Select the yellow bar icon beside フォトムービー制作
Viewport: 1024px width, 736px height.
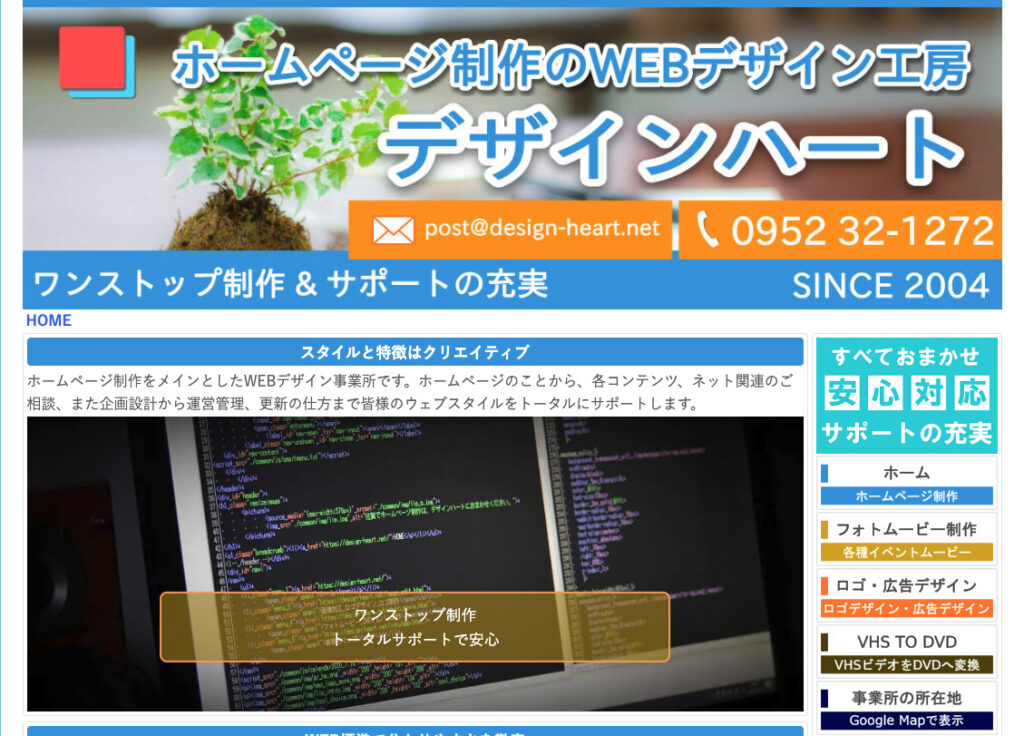click(825, 531)
